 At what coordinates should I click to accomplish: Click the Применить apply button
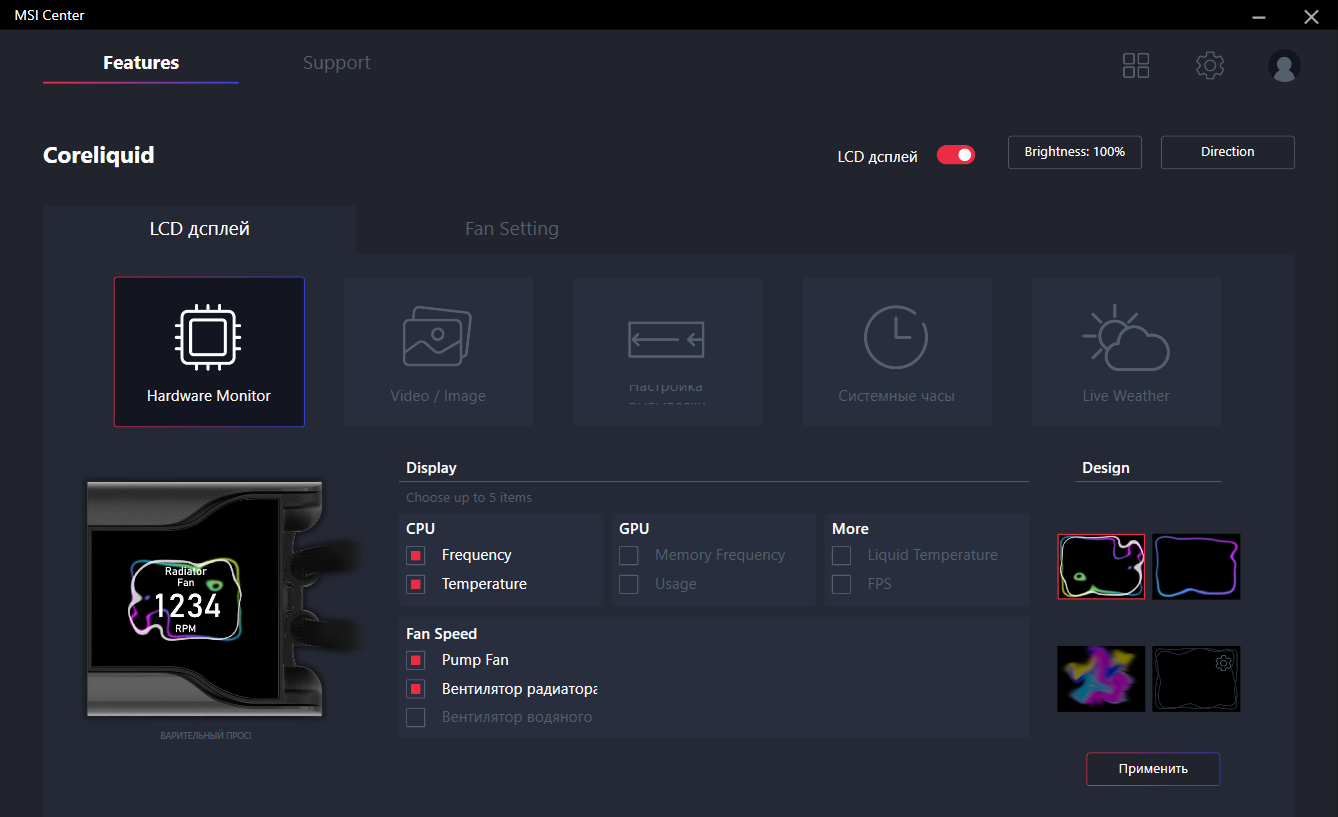pos(1153,769)
